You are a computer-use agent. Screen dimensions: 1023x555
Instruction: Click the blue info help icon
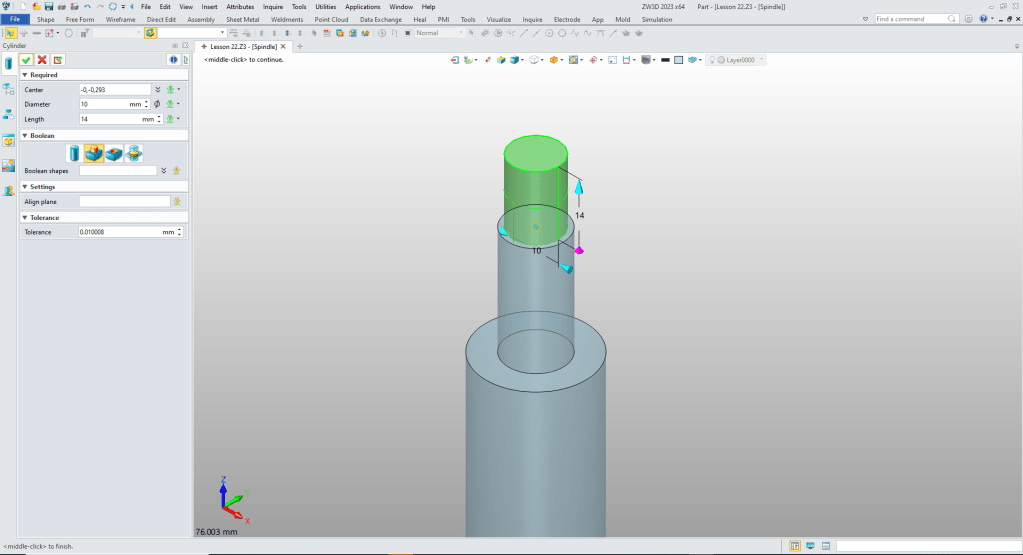(172, 60)
